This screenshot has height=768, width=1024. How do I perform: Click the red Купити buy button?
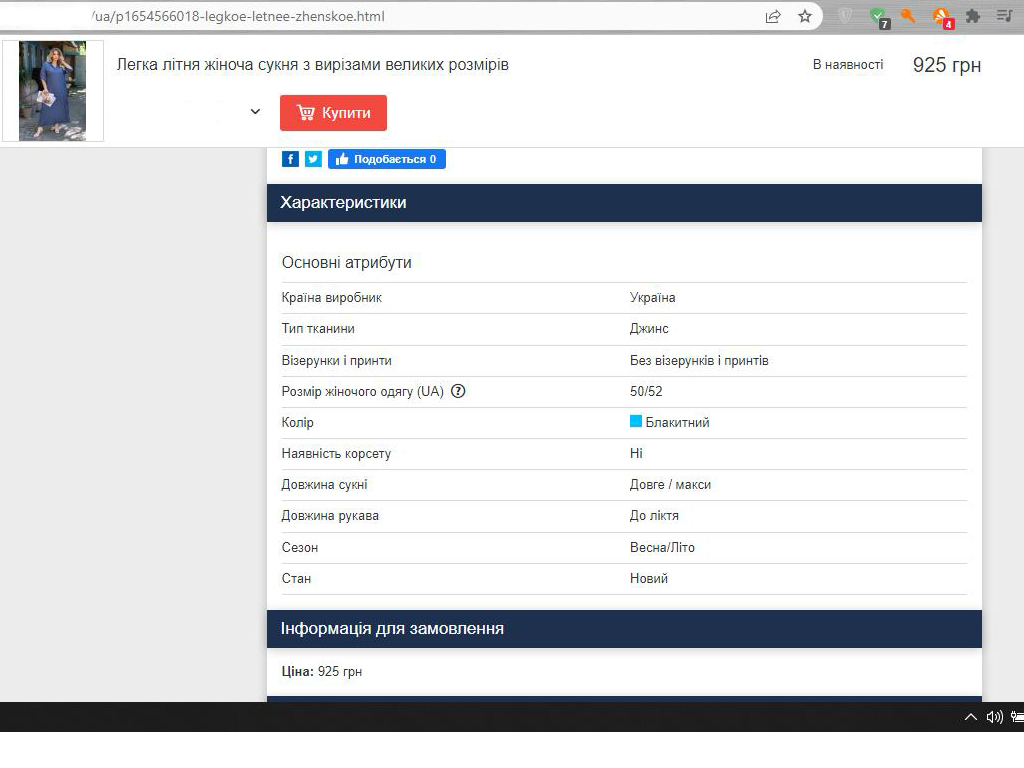(333, 113)
